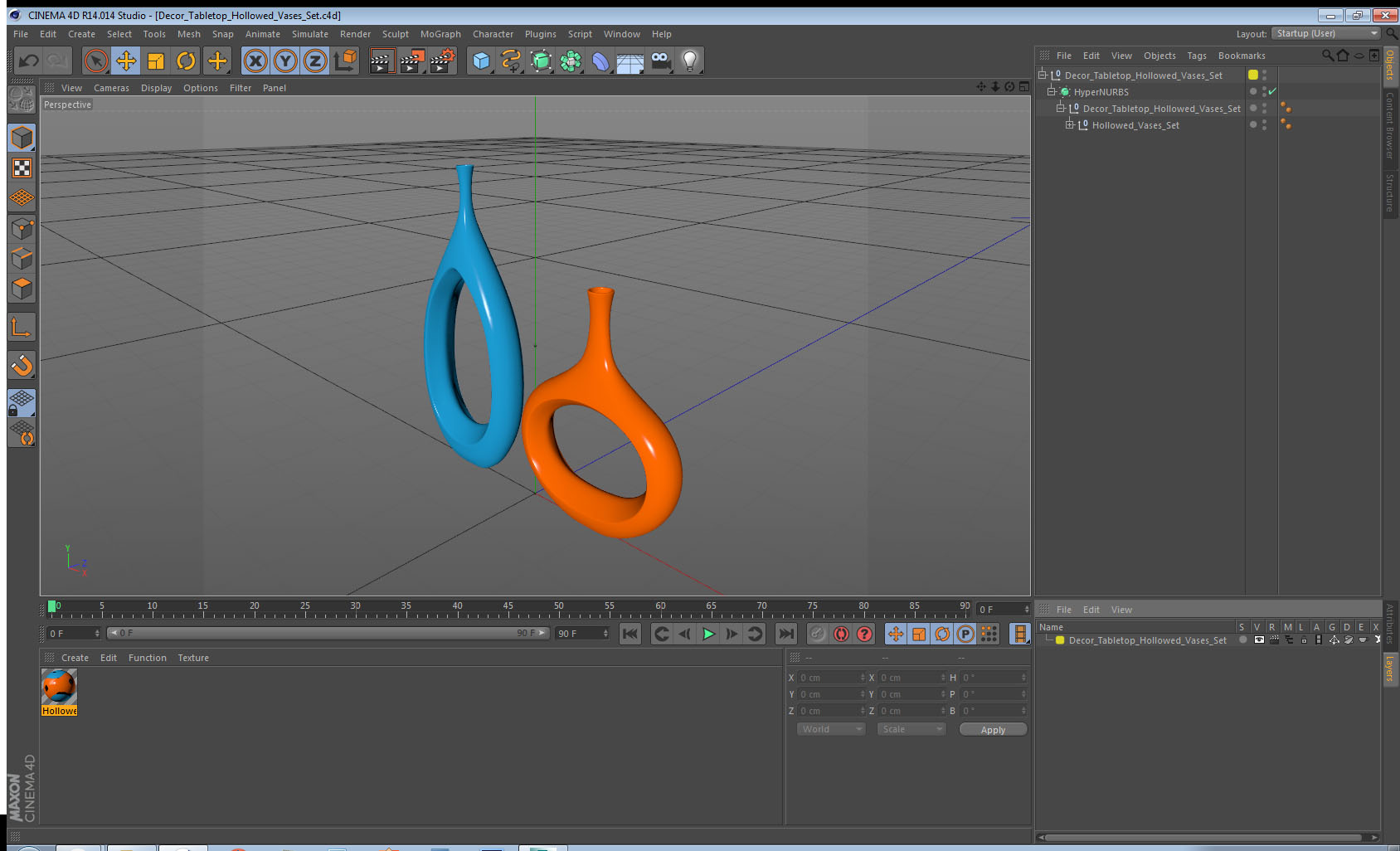Open viewport Cameras menu
This screenshot has height=851, width=1400.
pos(111,88)
